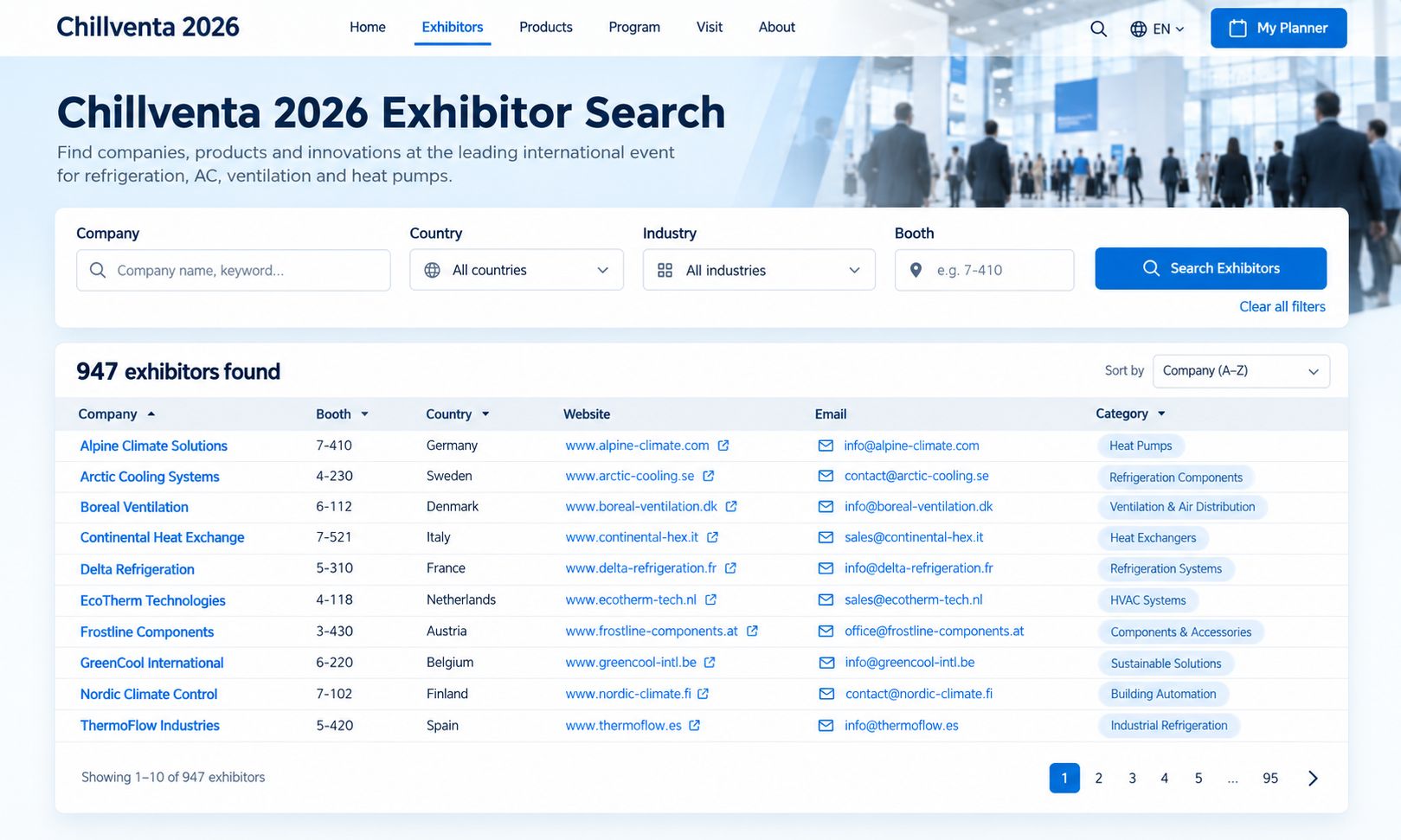The image size is (1401, 840).
Task: Open My Planner
Action: pos(1278,28)
